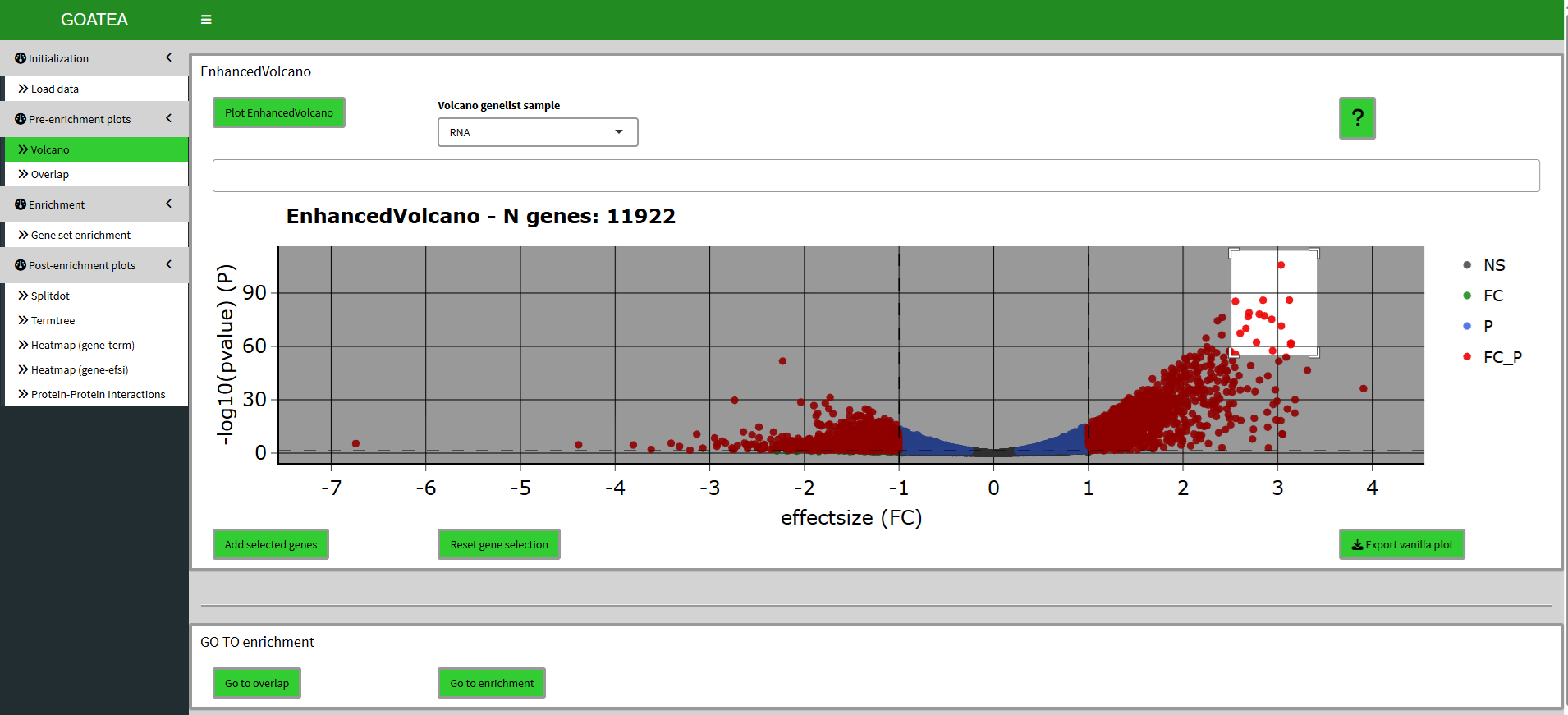
Task: Collapse the Enrichment section chevron
Action: (x=169, y=204)
